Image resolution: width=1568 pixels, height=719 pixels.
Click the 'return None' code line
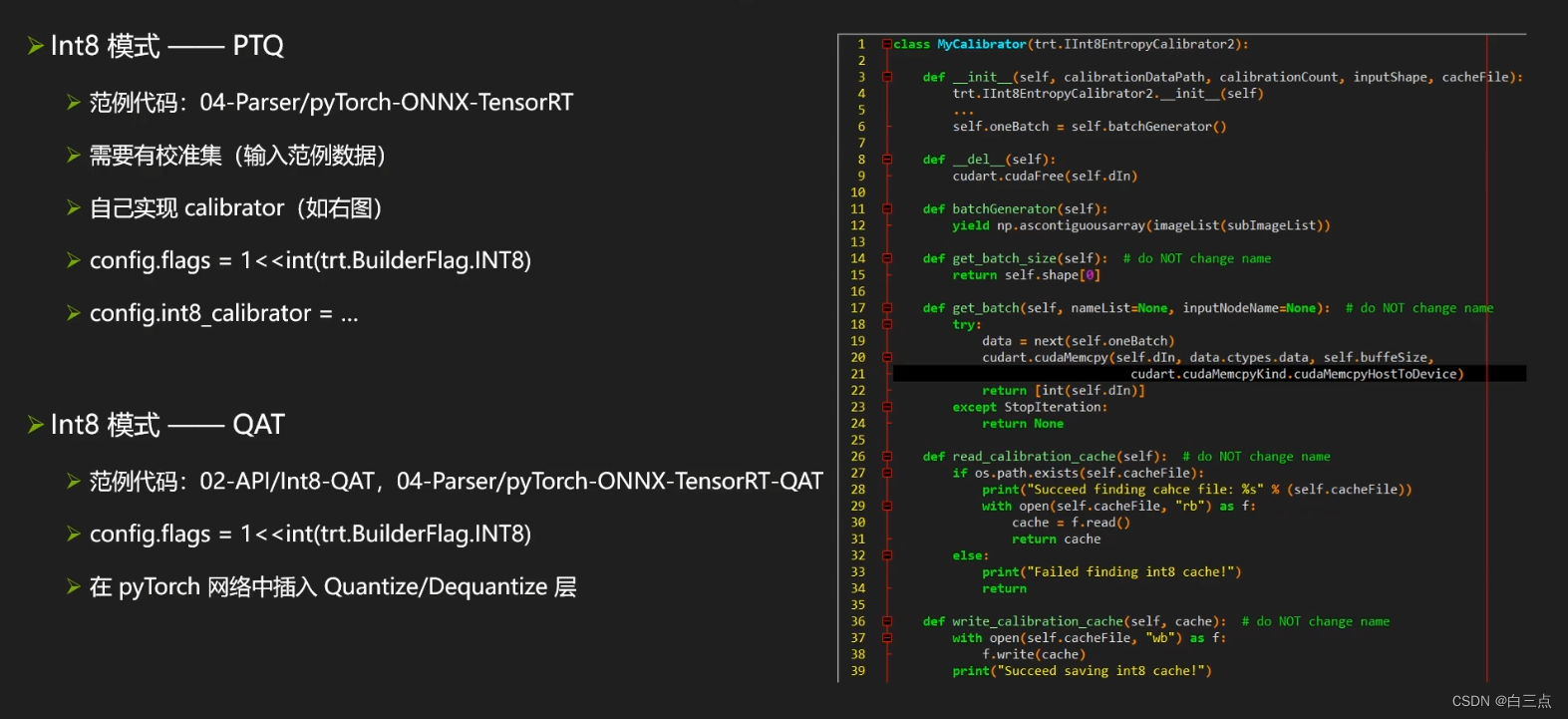[x=1023, y=424]
